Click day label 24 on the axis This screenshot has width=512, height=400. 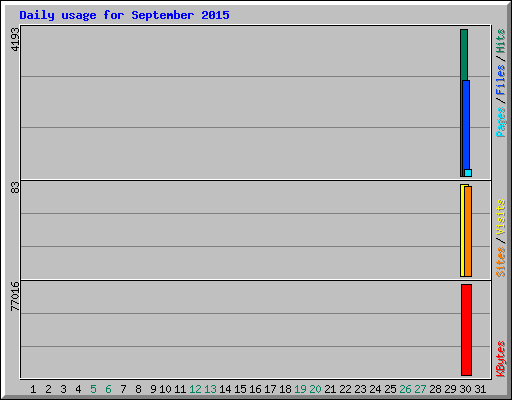tap(375, 389)
